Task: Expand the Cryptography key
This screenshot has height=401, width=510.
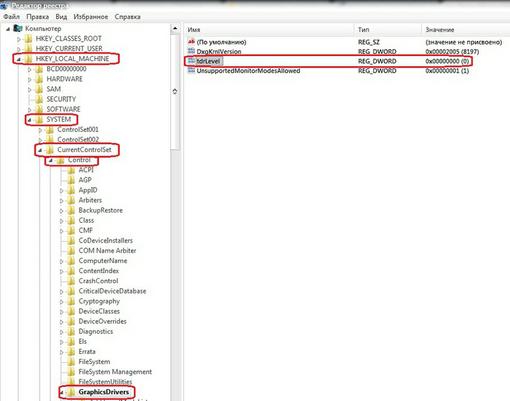Action: tap(62, 302)
